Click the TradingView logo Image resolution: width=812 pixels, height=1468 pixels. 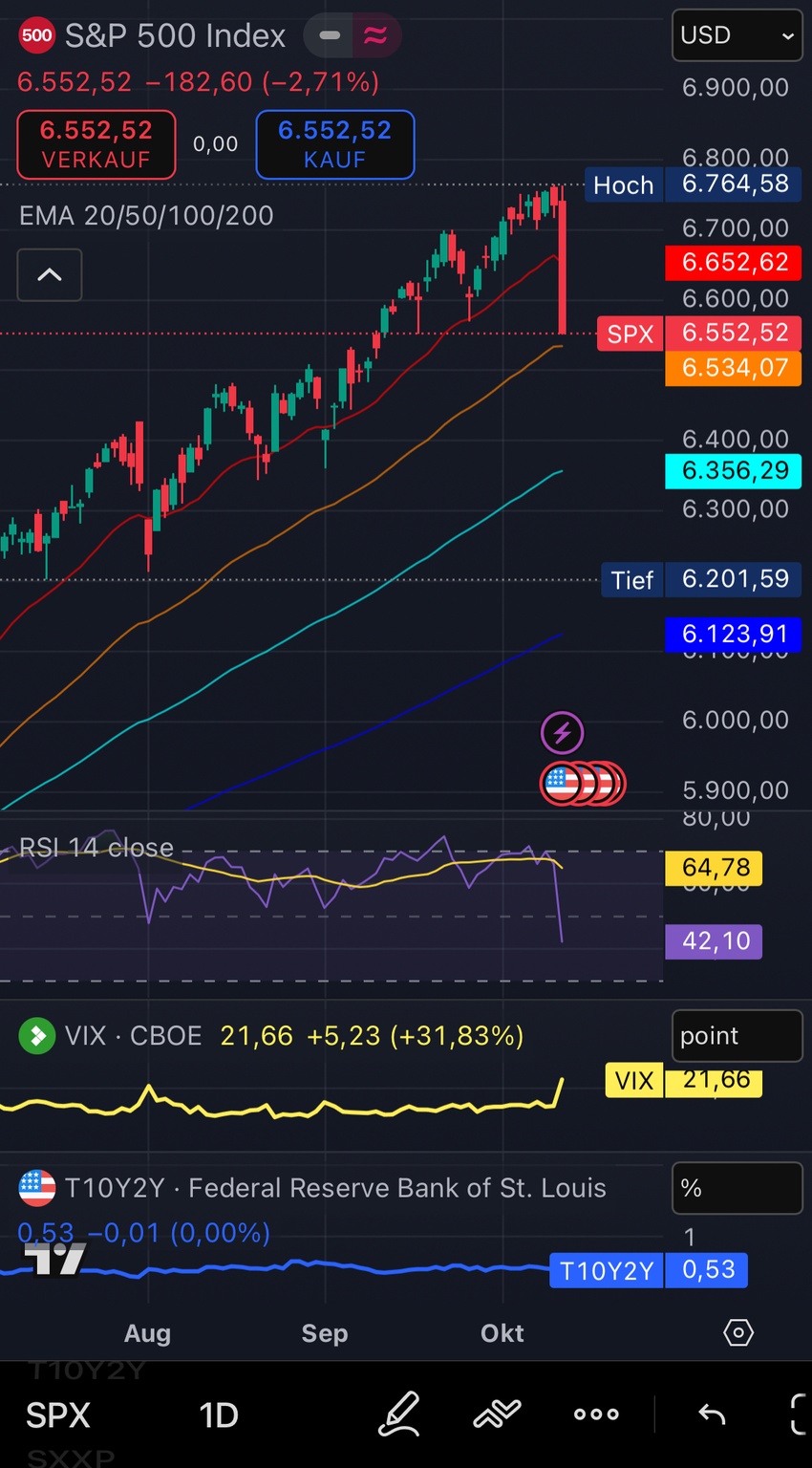click(54, 1259)
